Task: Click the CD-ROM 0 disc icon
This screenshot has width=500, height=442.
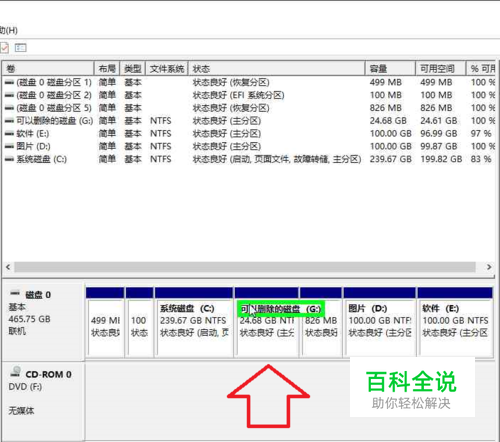Action: click(x=15, y=372)
